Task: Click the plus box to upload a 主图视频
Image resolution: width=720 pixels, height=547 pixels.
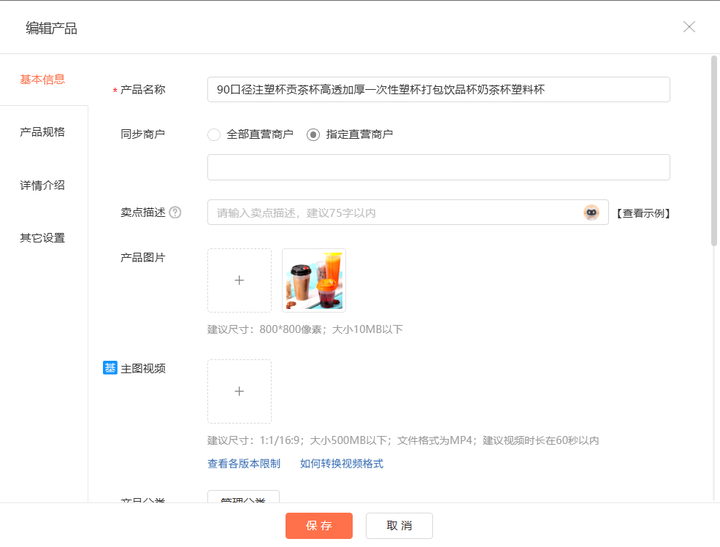Action: point(239,391)
